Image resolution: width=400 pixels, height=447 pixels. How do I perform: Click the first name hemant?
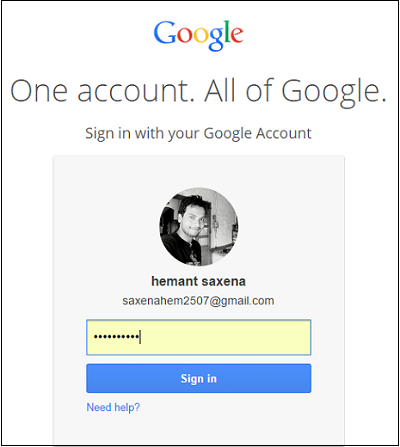(174, 281)
